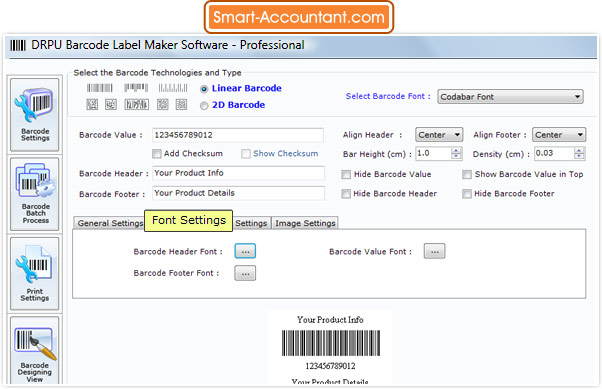Switch to Barcode Designing View
Image resolution: width=602 pixels, height=389 pixels.
(x=35, y=350)
